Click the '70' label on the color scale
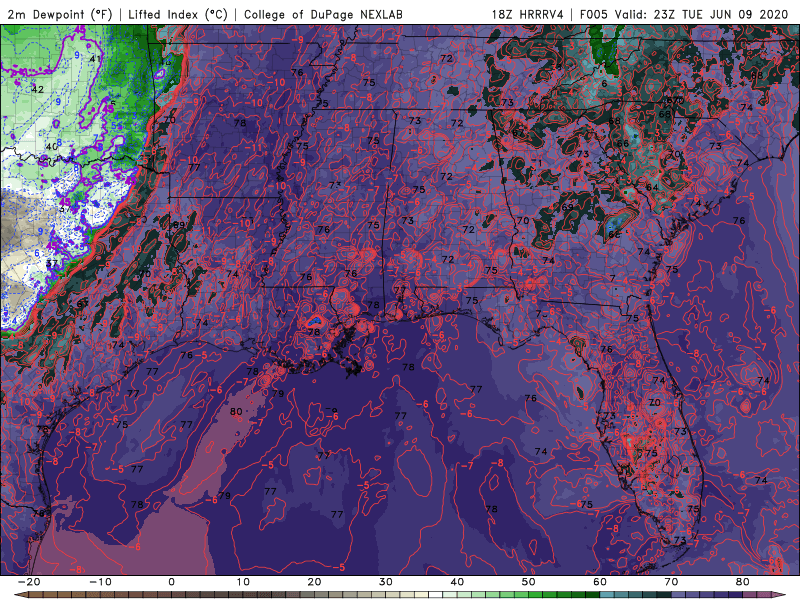This screenshot has width=800, height=600. click(671, 582)
